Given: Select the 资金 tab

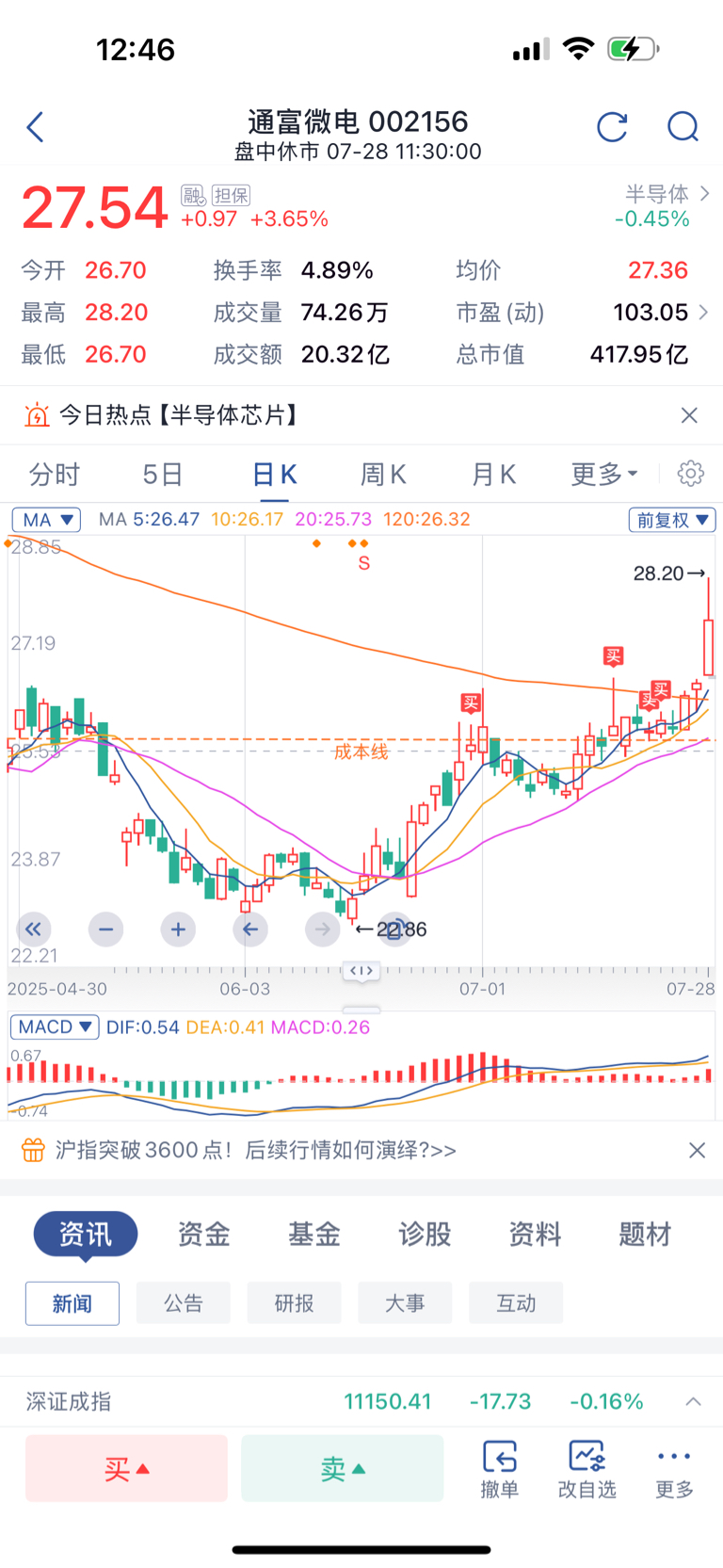Looking at the screenshot, I should [x=204, y=1234].
